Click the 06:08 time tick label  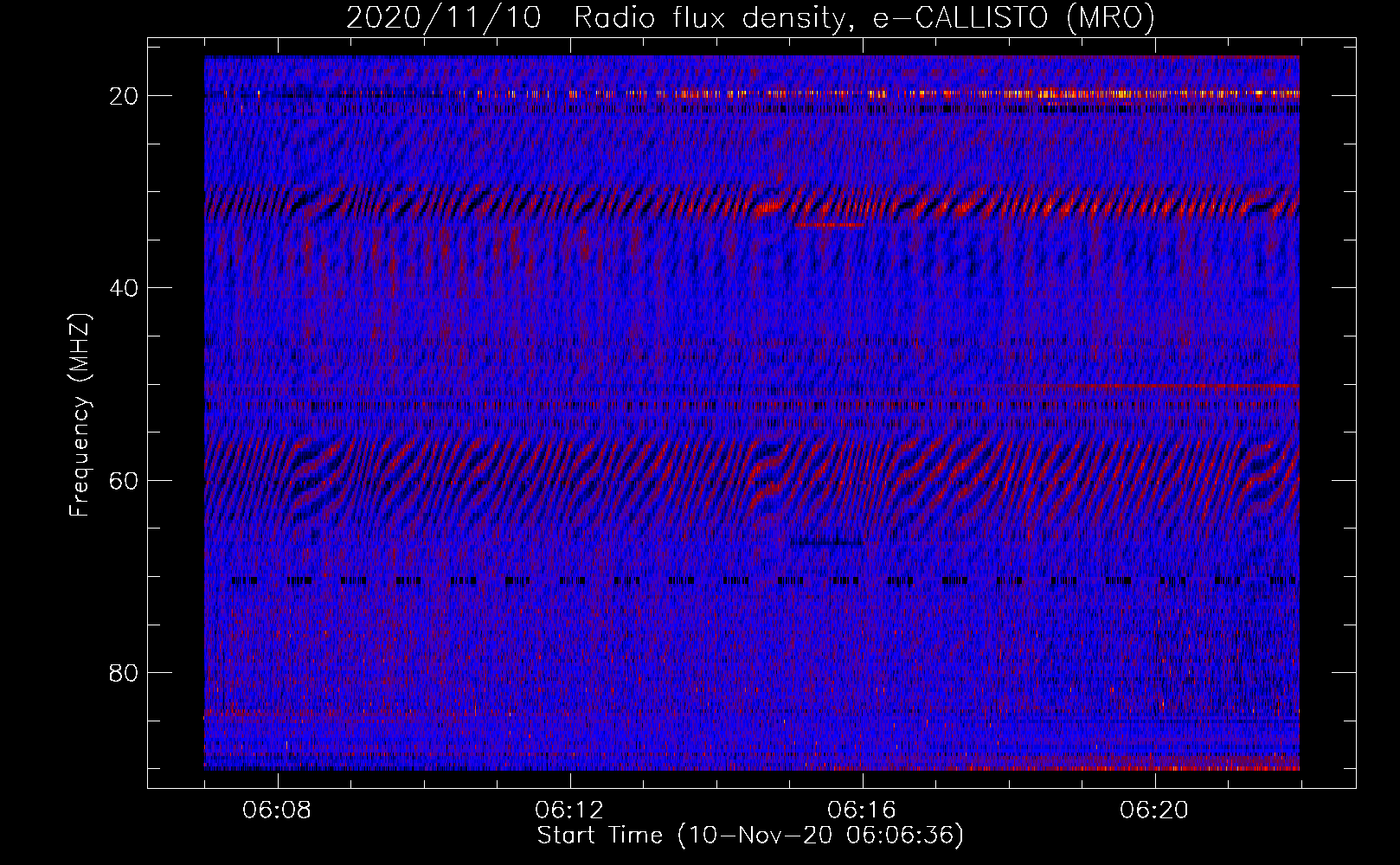277,811
